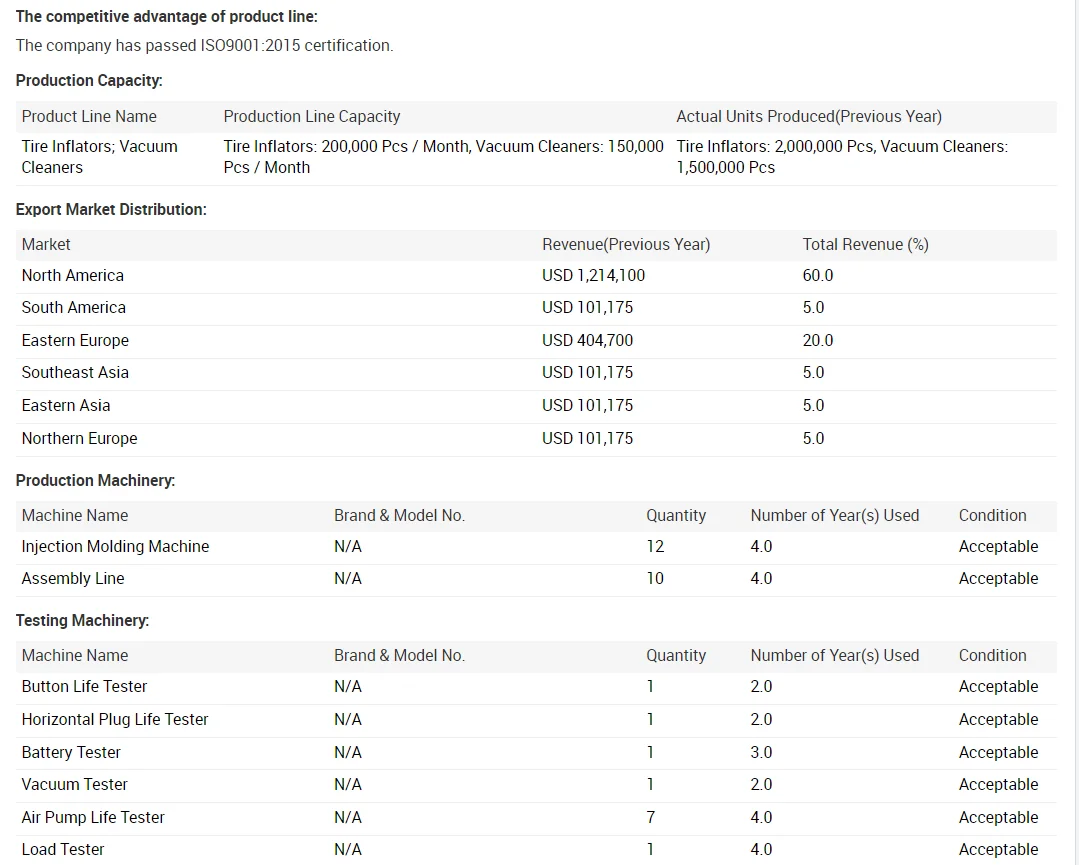1079x865 pixels.
Task: Select the 'Horizontal Plug Life Tester' entry
Action: click(x=115, y=719)
